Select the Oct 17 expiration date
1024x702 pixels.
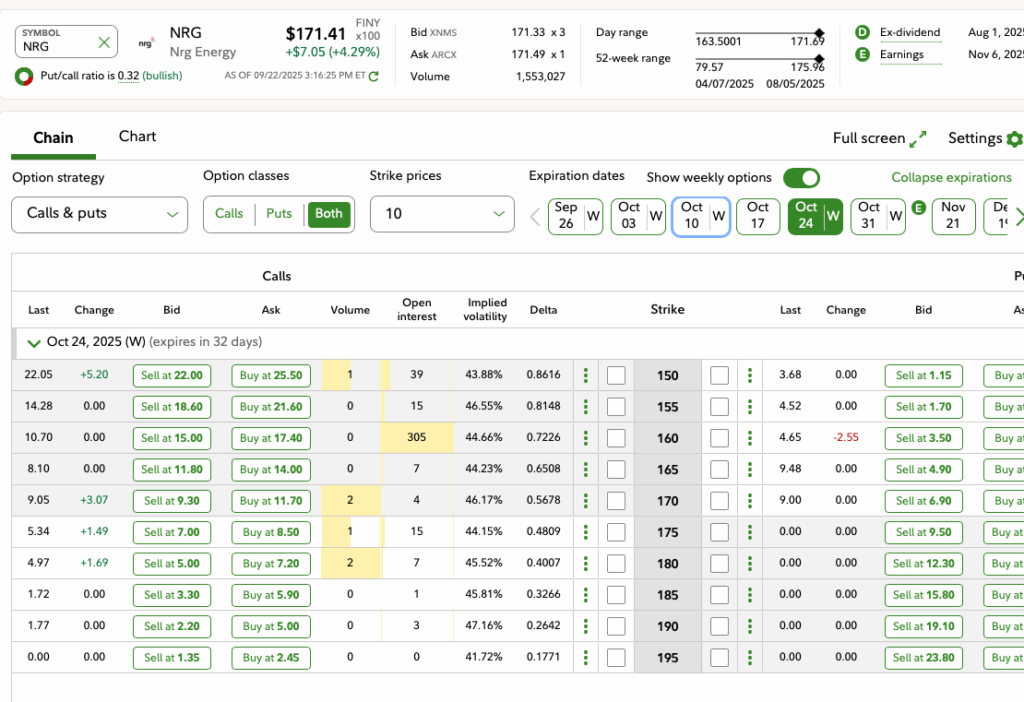point(758,216)
